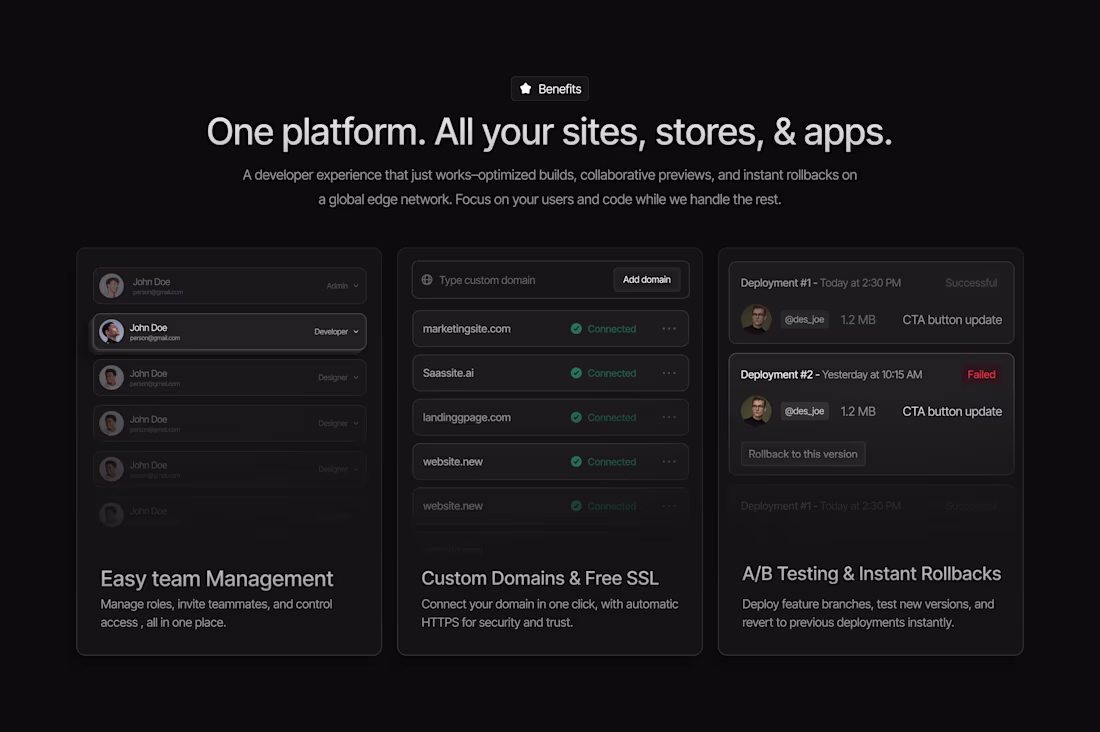The width and height of the screenshot is (1100, 732).
Task: Click the Developer user's avatar
Action: click(x=112, y=331)
